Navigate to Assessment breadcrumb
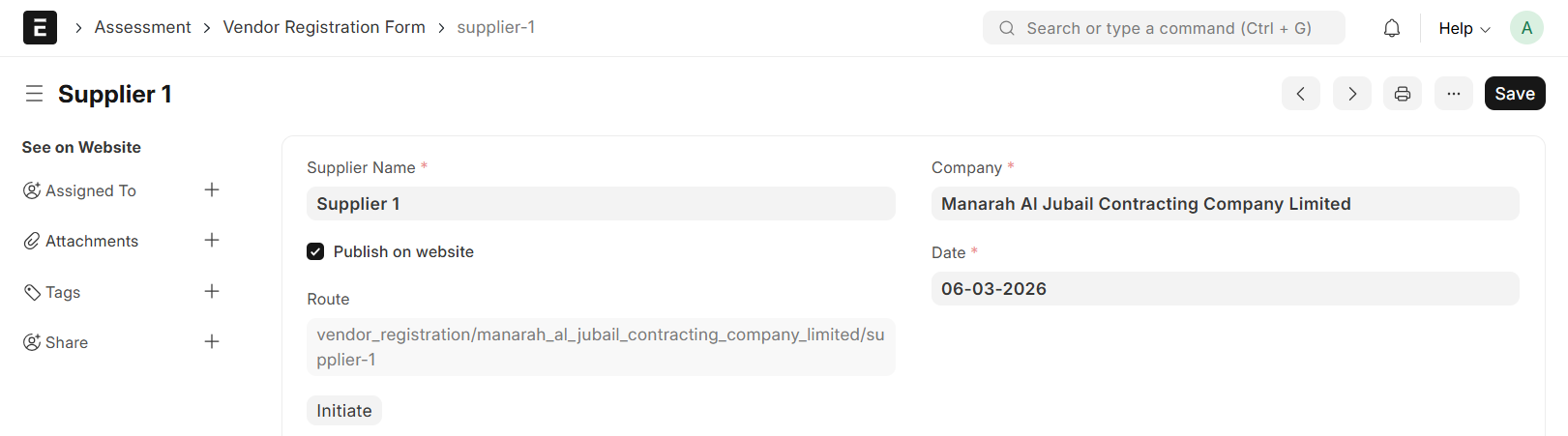 tap(142, 27)
